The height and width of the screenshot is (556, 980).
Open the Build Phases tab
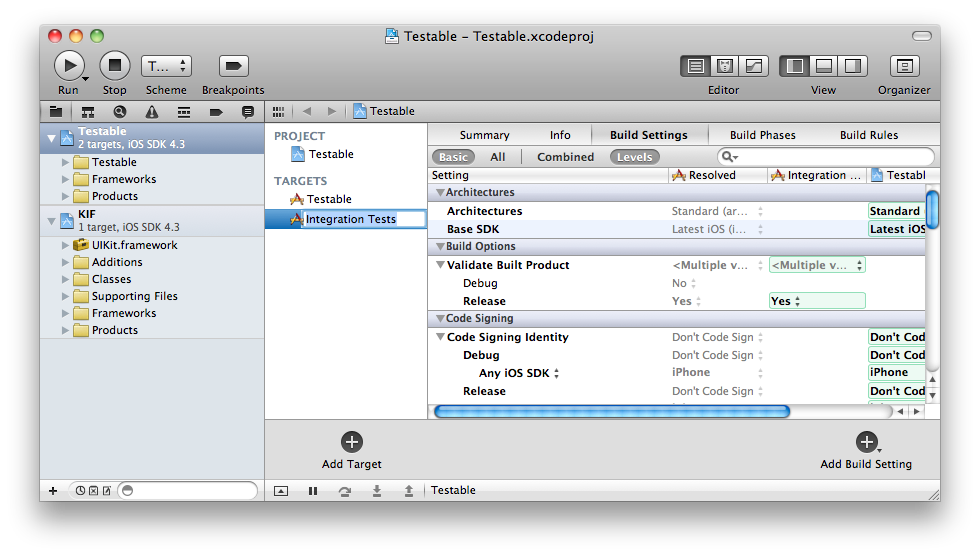762,135
